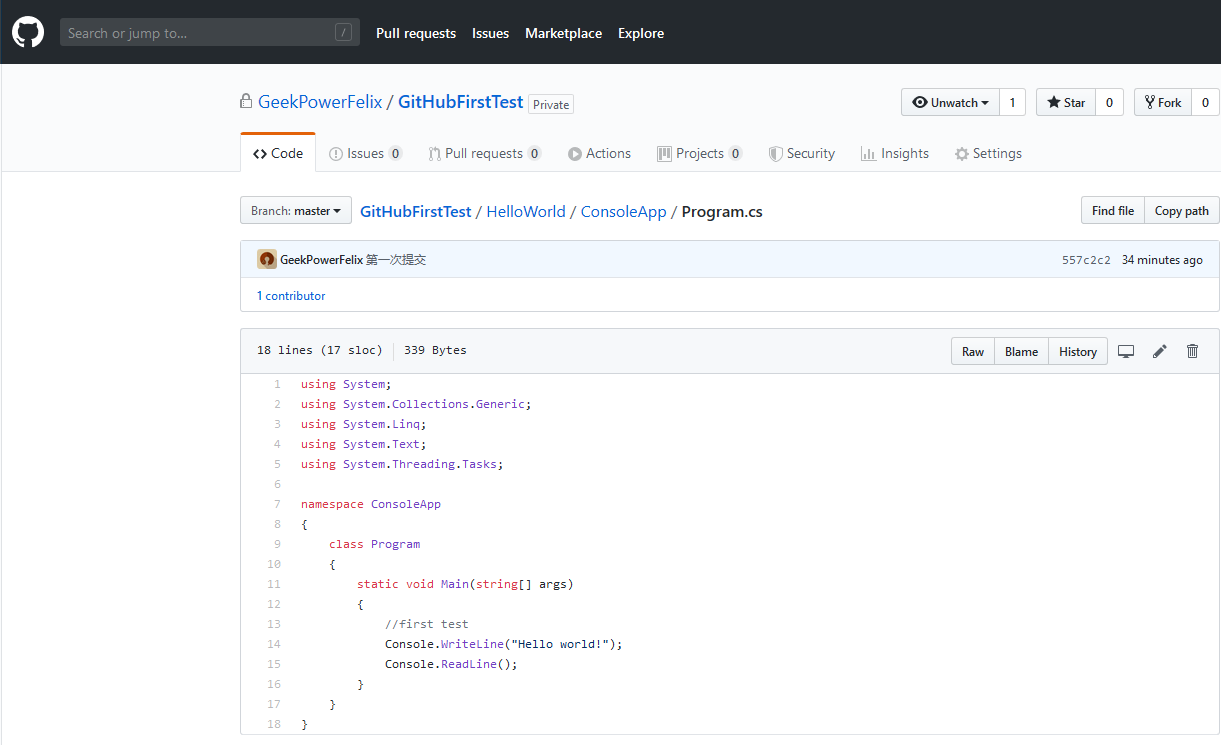Expand the Branch: master selector
Image resolution: width=1221 pixels, height=745 pixels.
pos(296,211)
